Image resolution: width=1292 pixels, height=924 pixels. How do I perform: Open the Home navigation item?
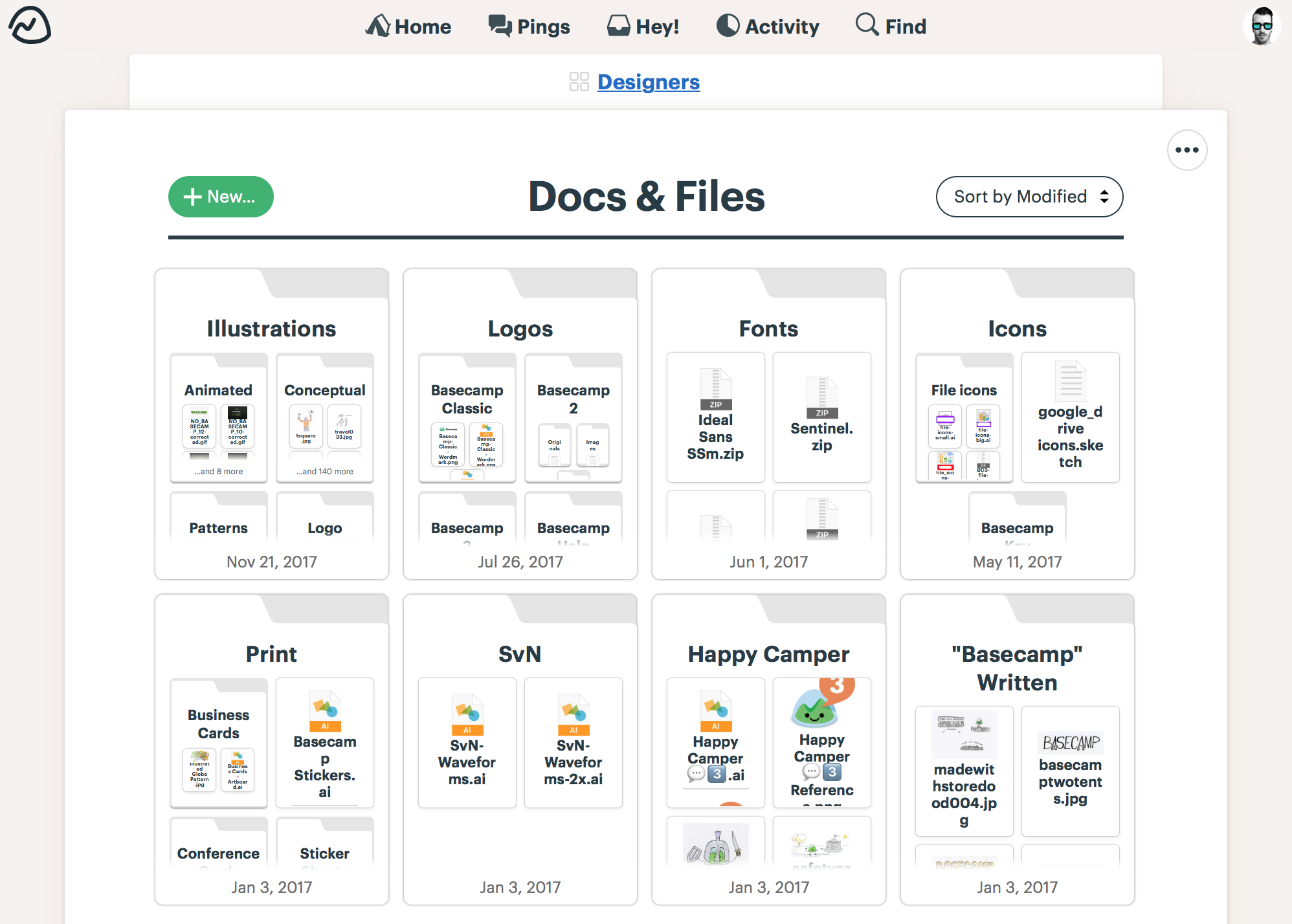(x=409, y=27)
